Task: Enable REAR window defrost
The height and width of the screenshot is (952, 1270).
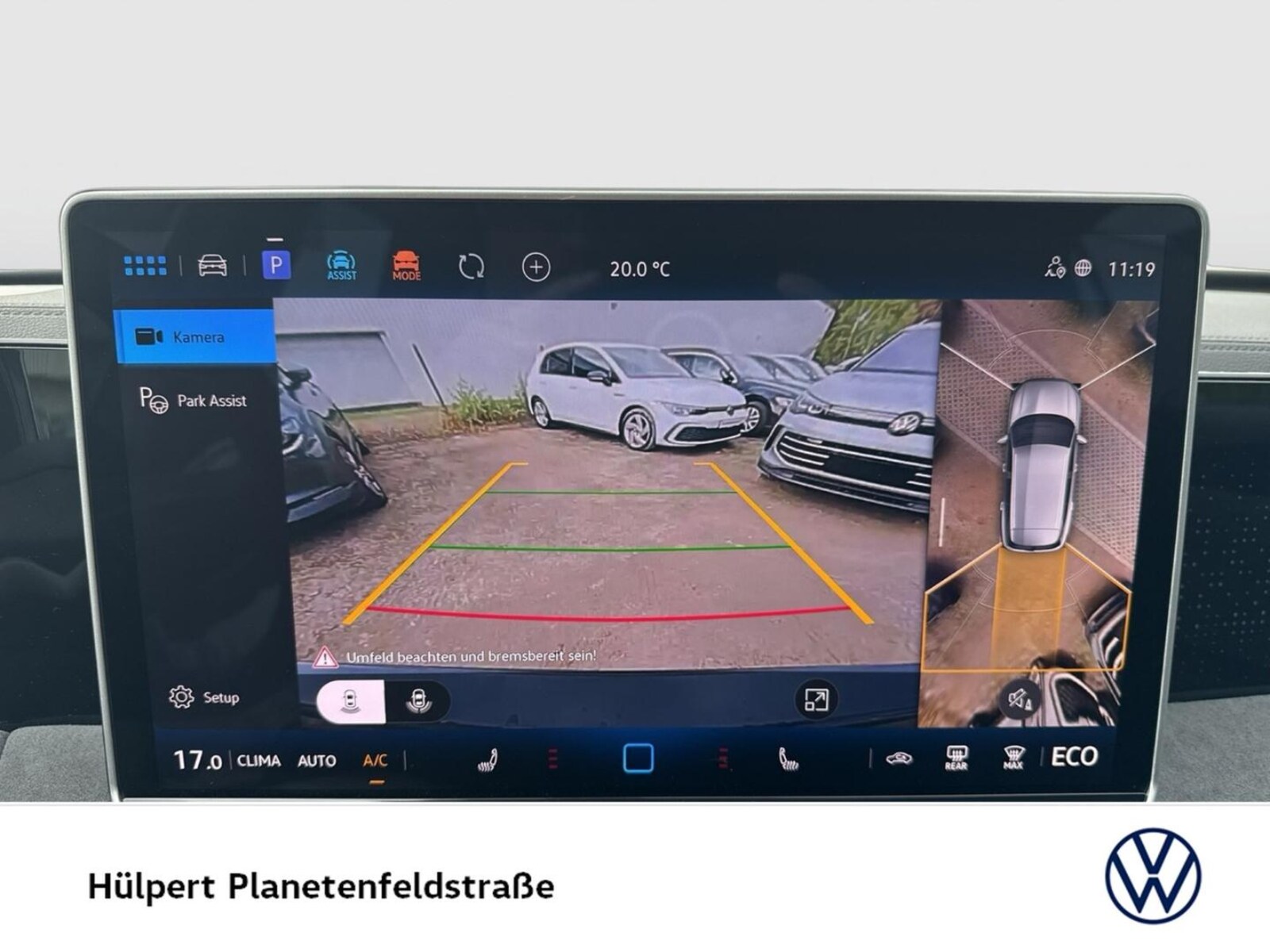Action: [956, 758]
